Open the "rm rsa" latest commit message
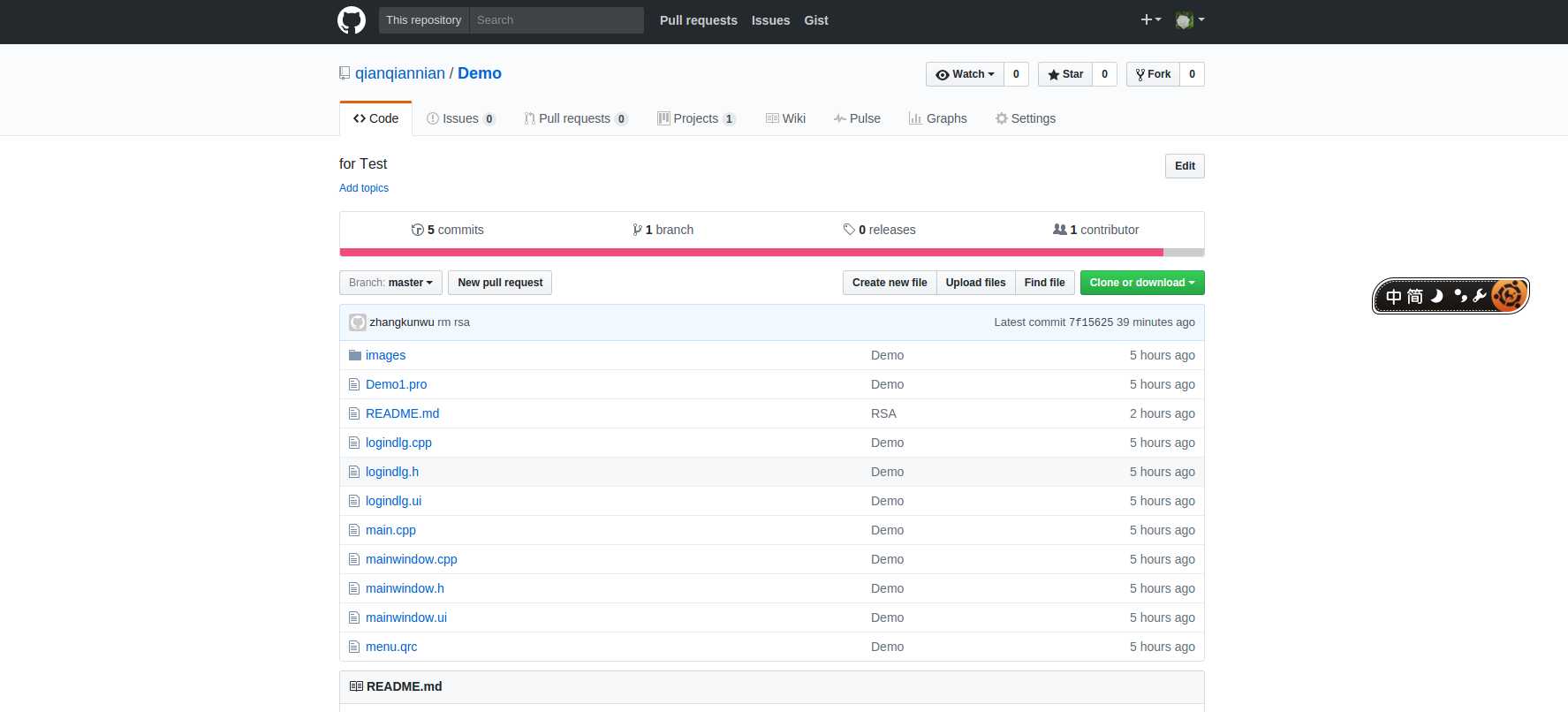The image size is (1568, 712). pyautogui.click(x=453, y=322)
